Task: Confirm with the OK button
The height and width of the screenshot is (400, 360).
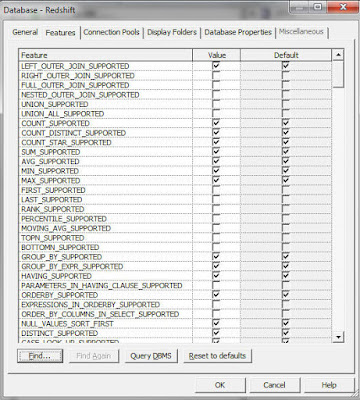Action: point(220,385)
